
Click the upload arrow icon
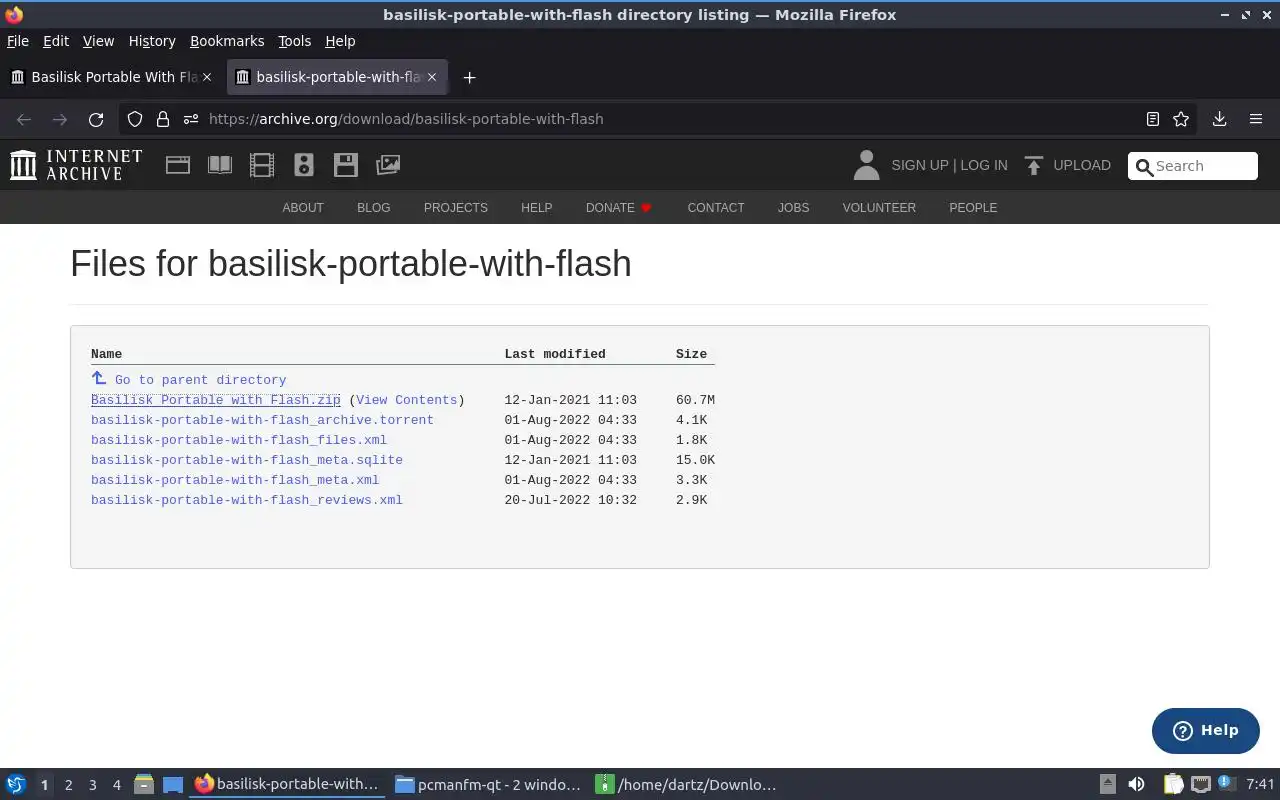click(x=1034, y=165)
